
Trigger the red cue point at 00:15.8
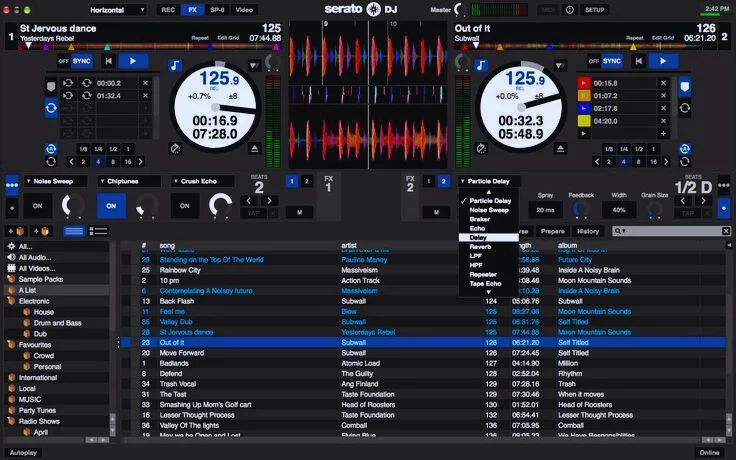[583, 83]
